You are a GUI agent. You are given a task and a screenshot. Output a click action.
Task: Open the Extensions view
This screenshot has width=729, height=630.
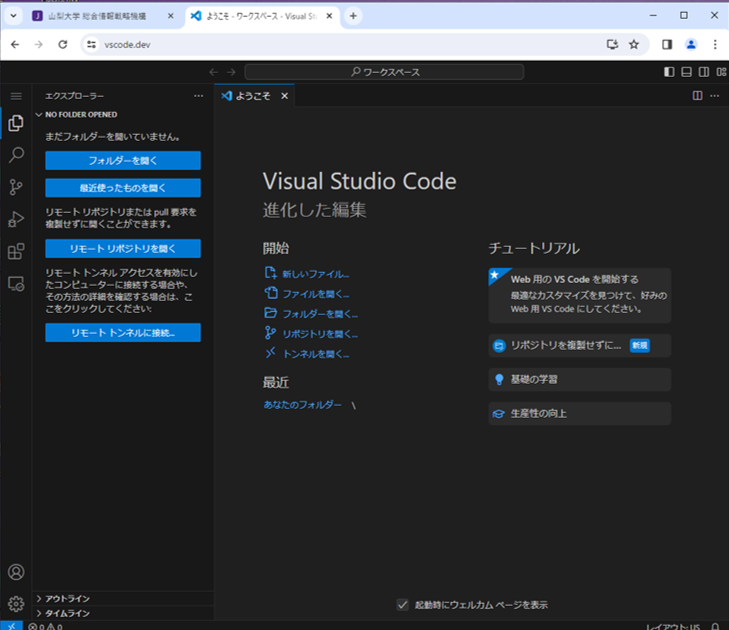pyautogui.click(x=16, y=251)
